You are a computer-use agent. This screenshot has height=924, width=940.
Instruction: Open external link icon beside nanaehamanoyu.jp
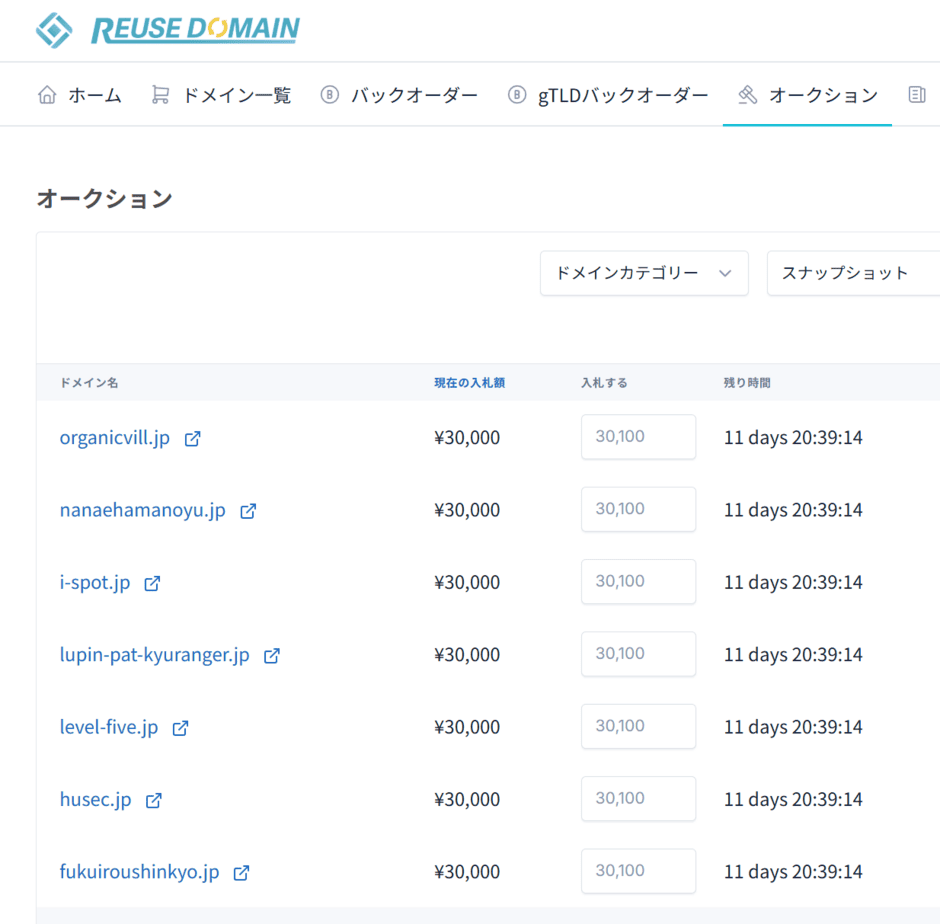pyautogui.click(x=248, y=511)
